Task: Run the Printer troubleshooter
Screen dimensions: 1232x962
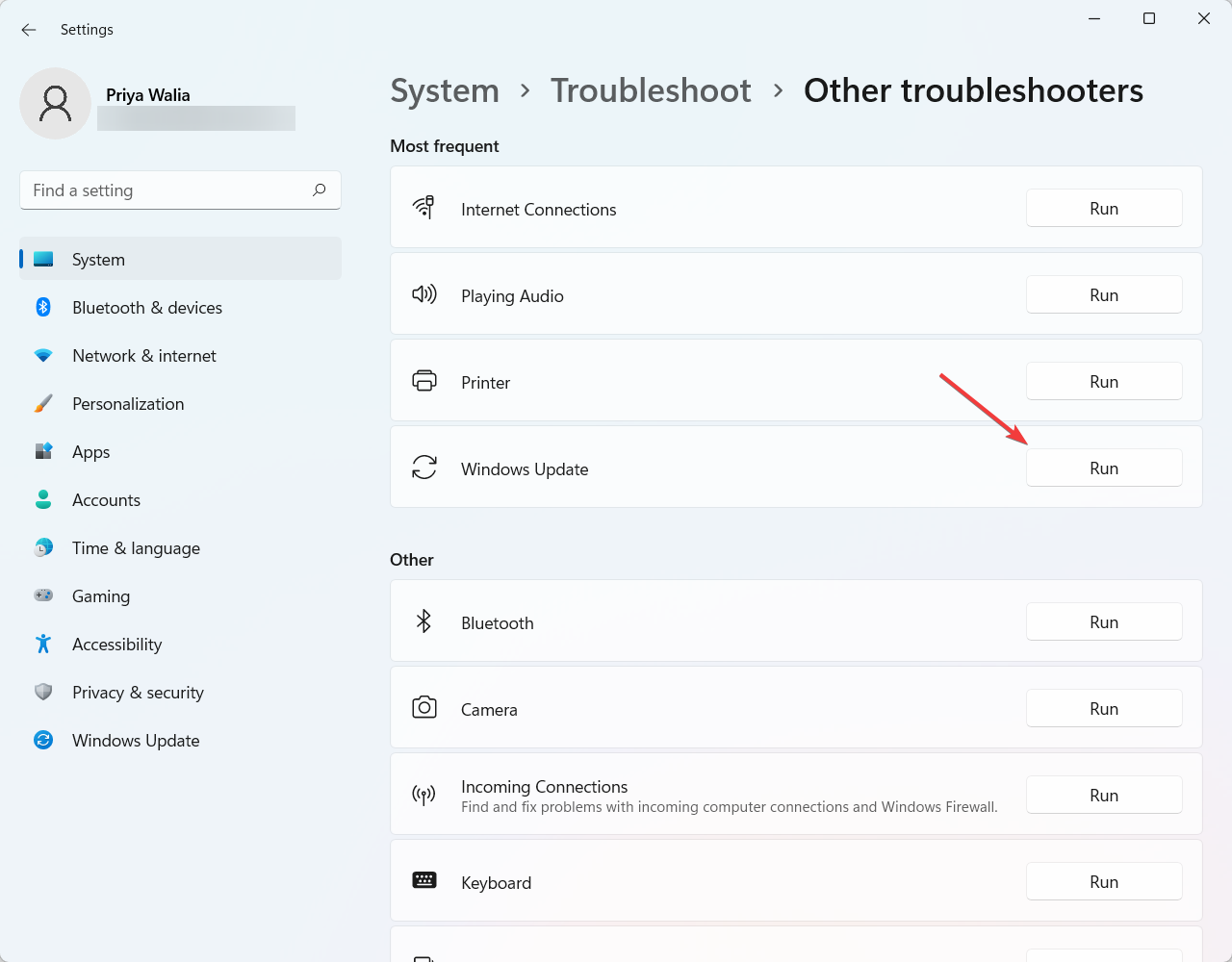Action: (x=1104, y=381)
